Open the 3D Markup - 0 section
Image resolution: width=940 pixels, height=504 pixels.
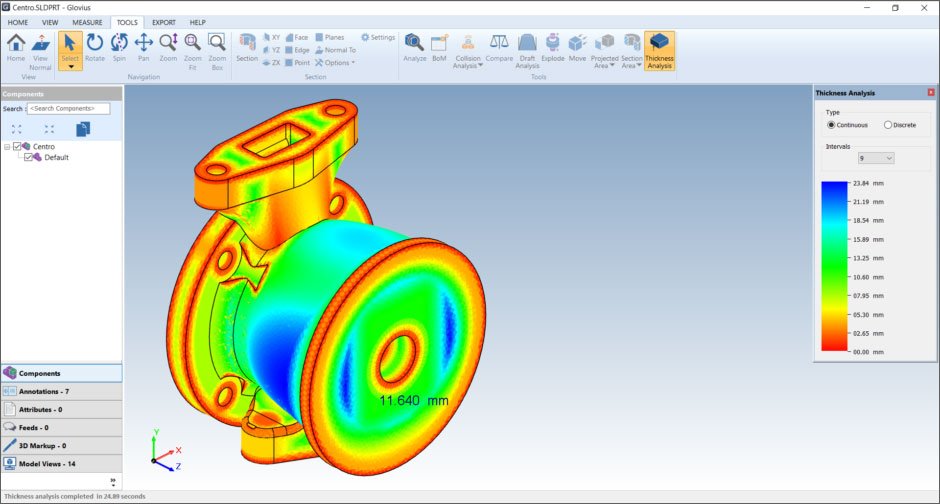(61, 445)
